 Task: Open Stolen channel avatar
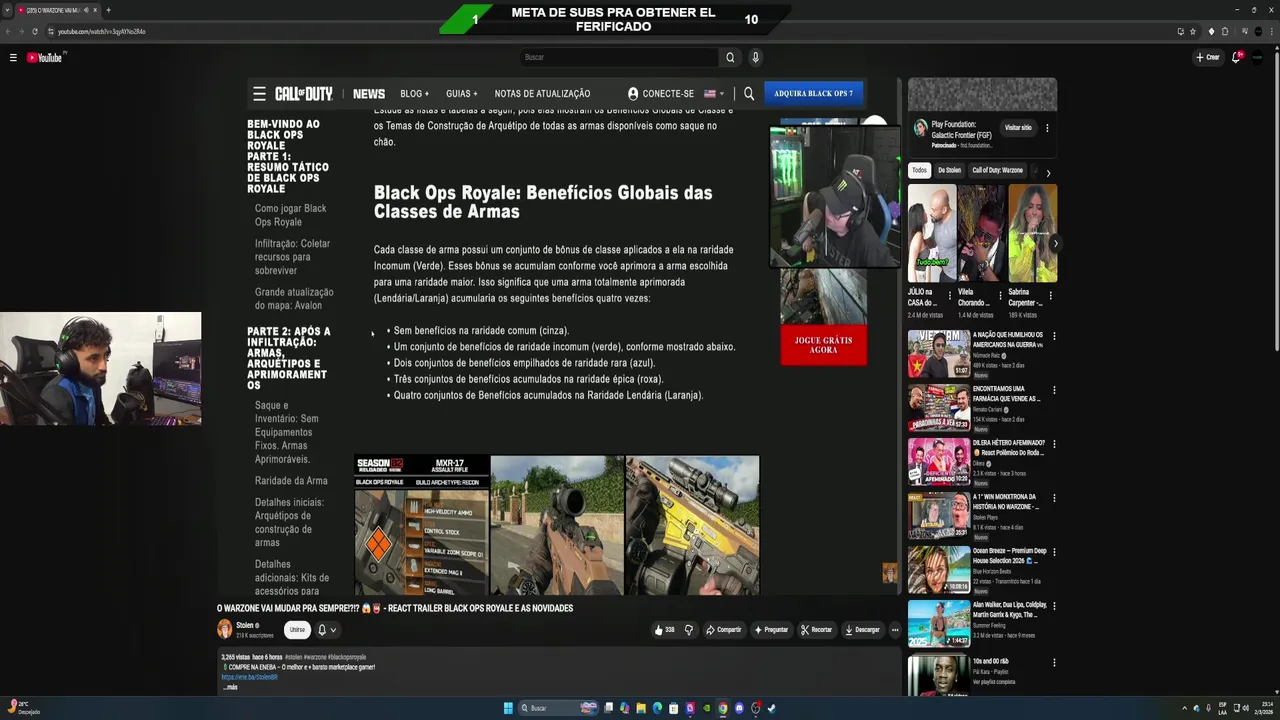[225, 629]
